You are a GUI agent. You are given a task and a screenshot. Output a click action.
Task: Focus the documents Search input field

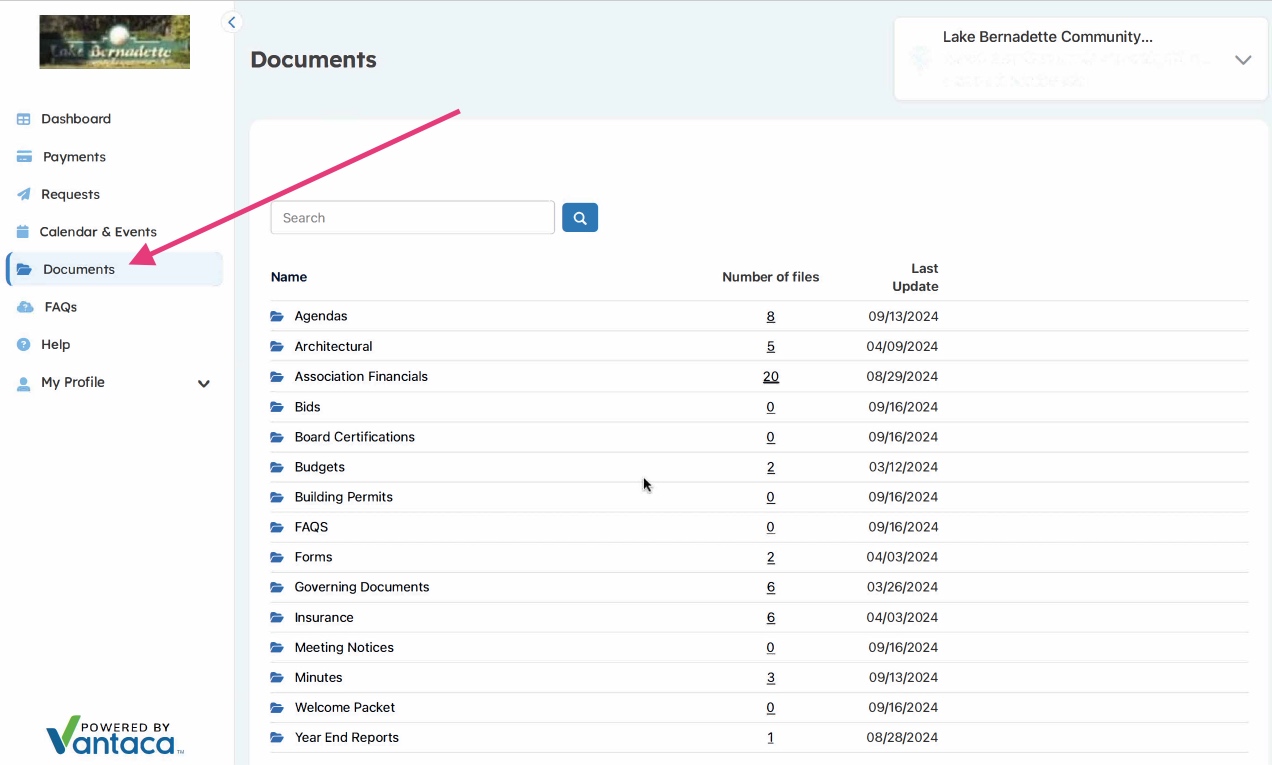click(x=412, y=217)
